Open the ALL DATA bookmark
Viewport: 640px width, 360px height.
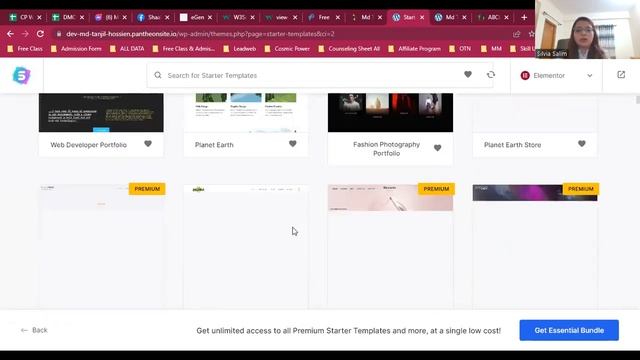pyautogui.click(x=127, y=49)
